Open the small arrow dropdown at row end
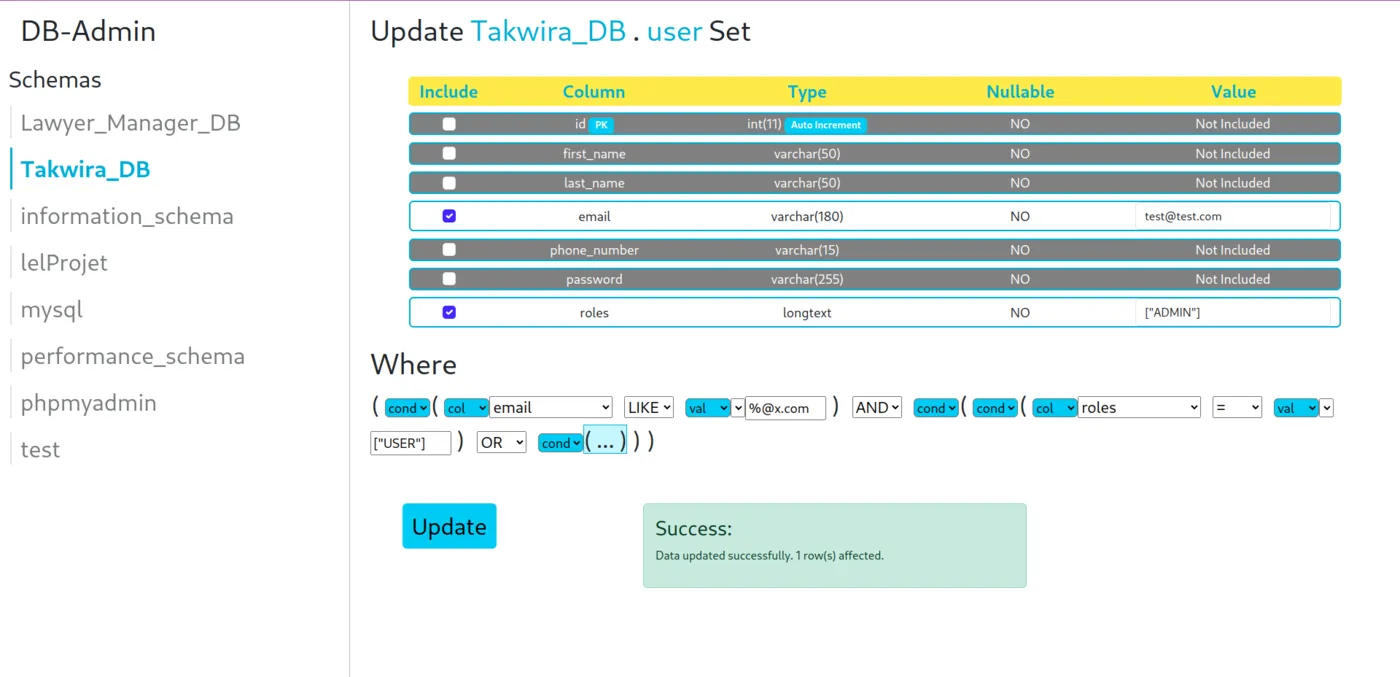The width and height of the screenshot is (1400, 677). click(1326, 408)
